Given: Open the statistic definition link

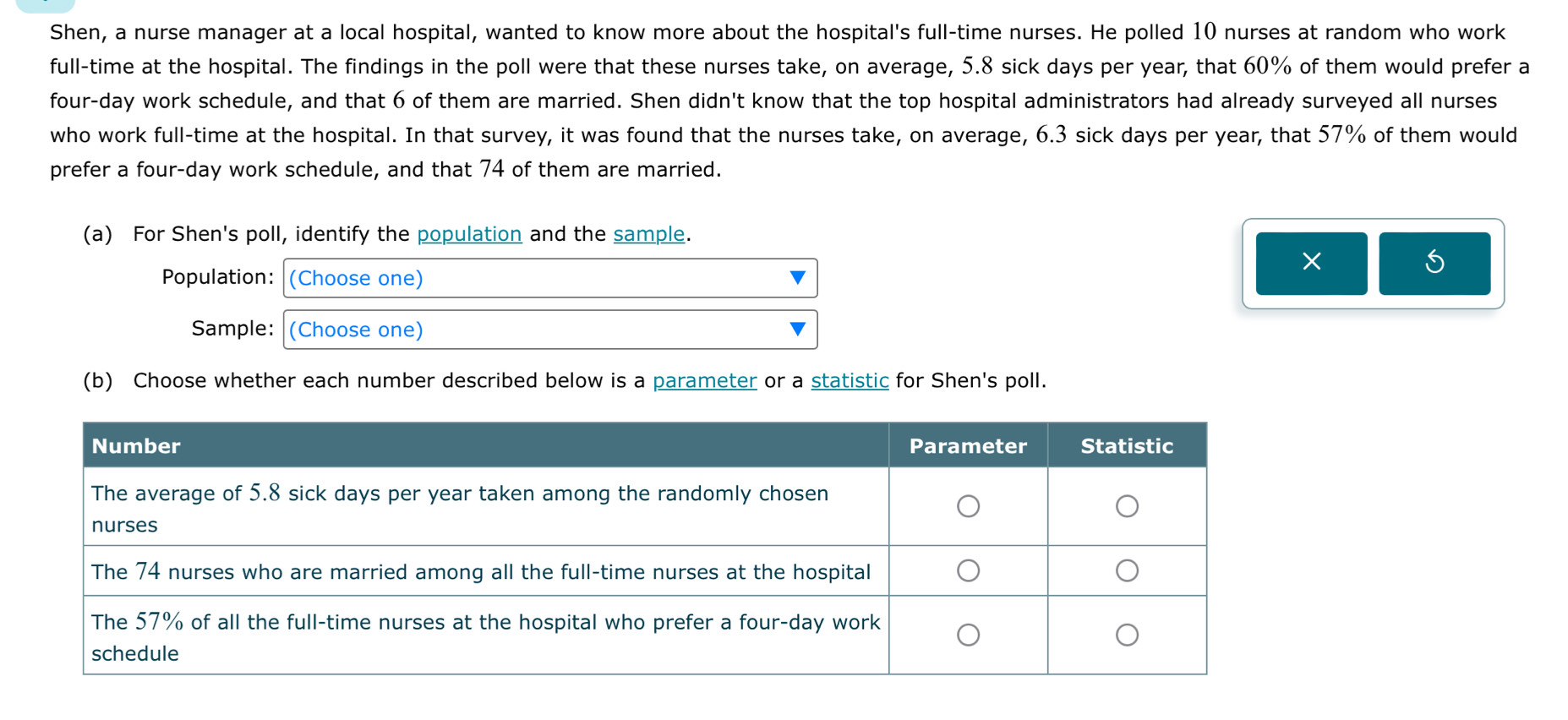Looking at the screenshot, I should [849, 381].
